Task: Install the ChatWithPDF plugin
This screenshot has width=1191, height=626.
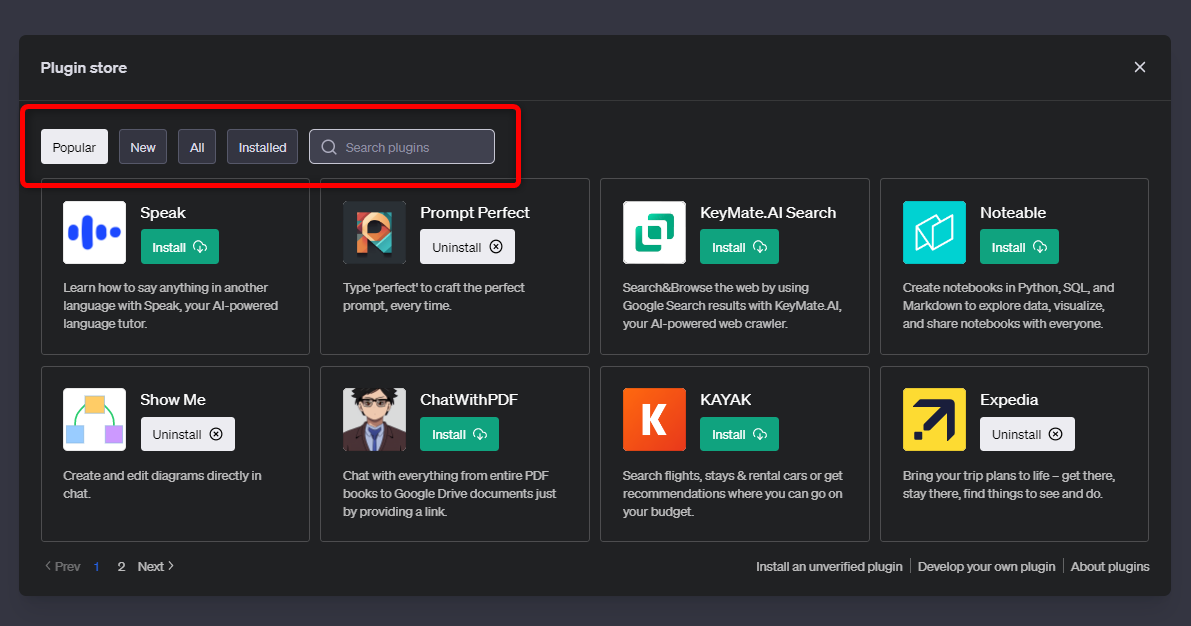Action: 460,434
